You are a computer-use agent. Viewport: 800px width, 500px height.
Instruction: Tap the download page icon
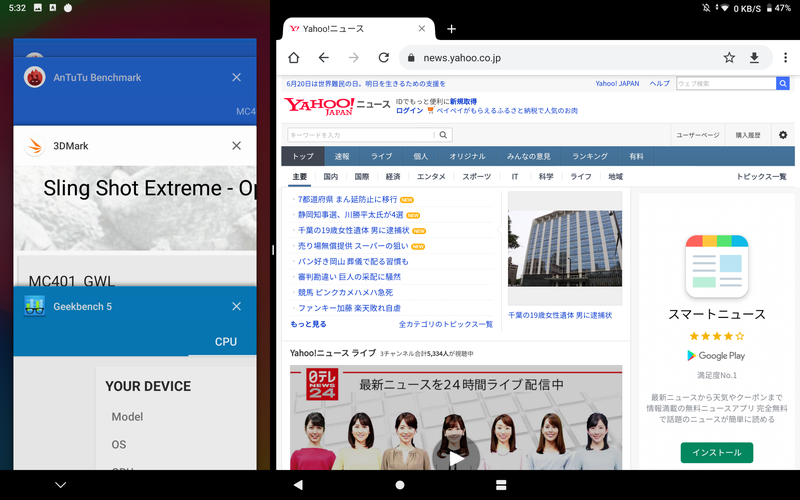pos(754,58)
